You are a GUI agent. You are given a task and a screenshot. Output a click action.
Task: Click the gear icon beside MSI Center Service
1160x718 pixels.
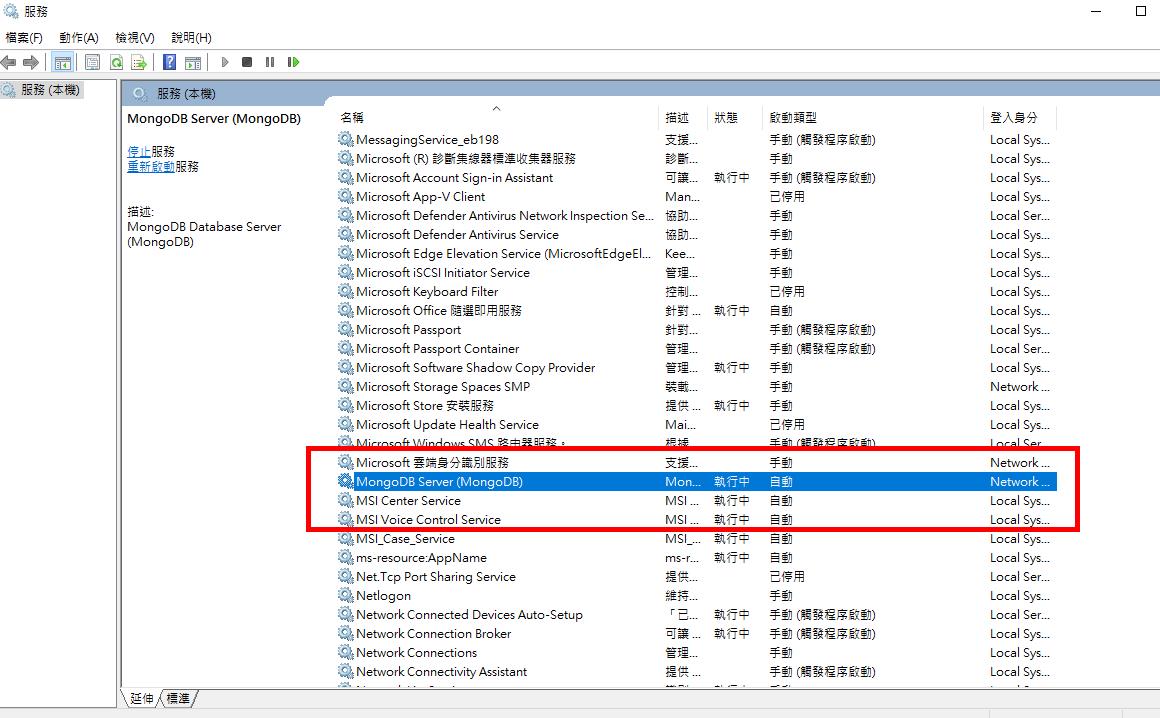pos(345,501)
